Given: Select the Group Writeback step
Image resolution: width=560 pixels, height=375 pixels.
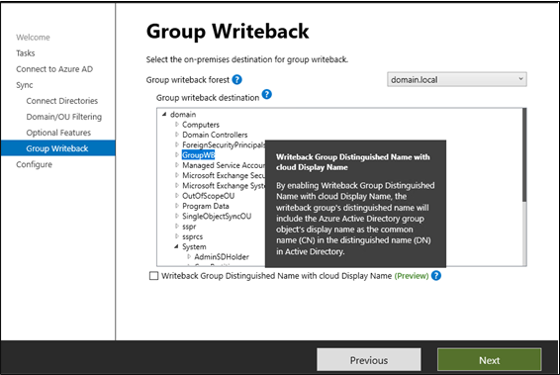Looking at the screenshot, I should (58, 148).
